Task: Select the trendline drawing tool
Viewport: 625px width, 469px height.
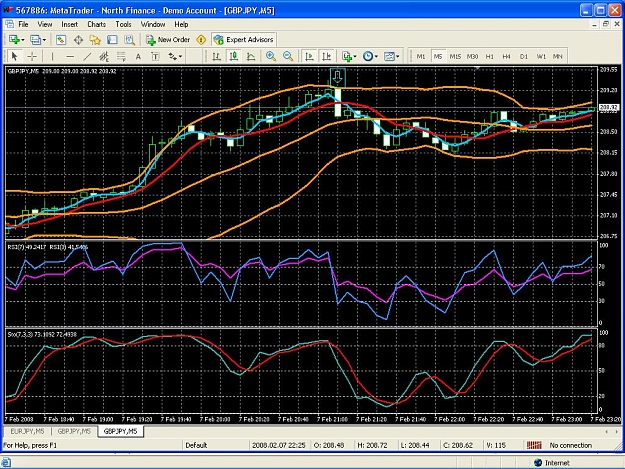Action: coord(87,57)
